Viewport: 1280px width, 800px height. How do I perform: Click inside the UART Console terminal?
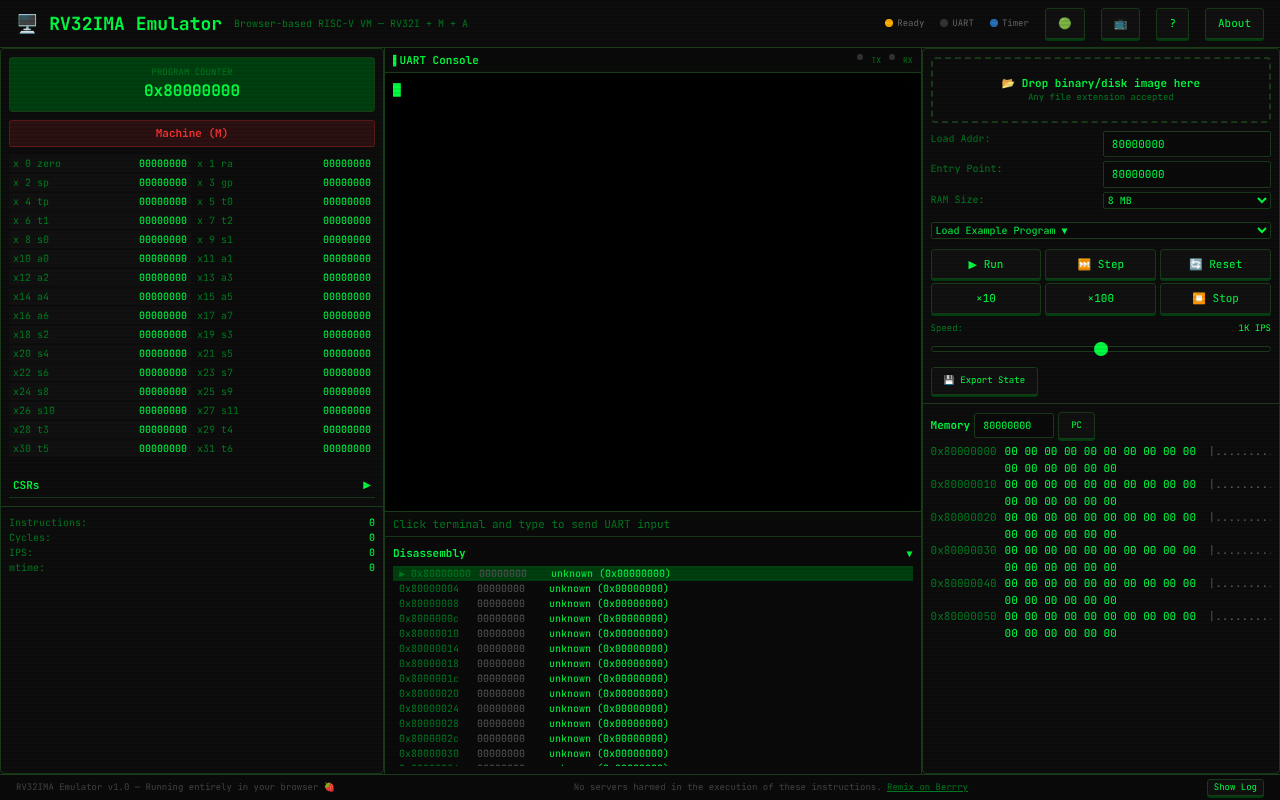coord(653,292)
